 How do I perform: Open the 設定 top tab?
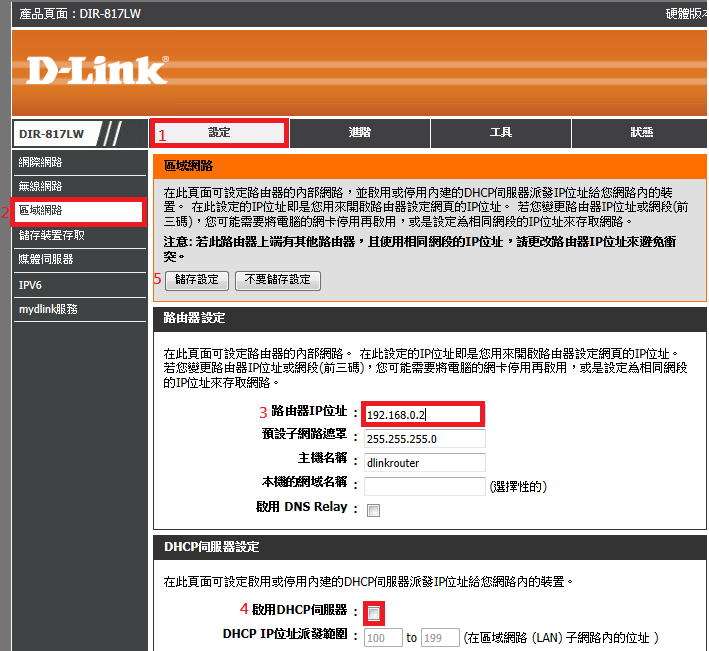[219, 133]
